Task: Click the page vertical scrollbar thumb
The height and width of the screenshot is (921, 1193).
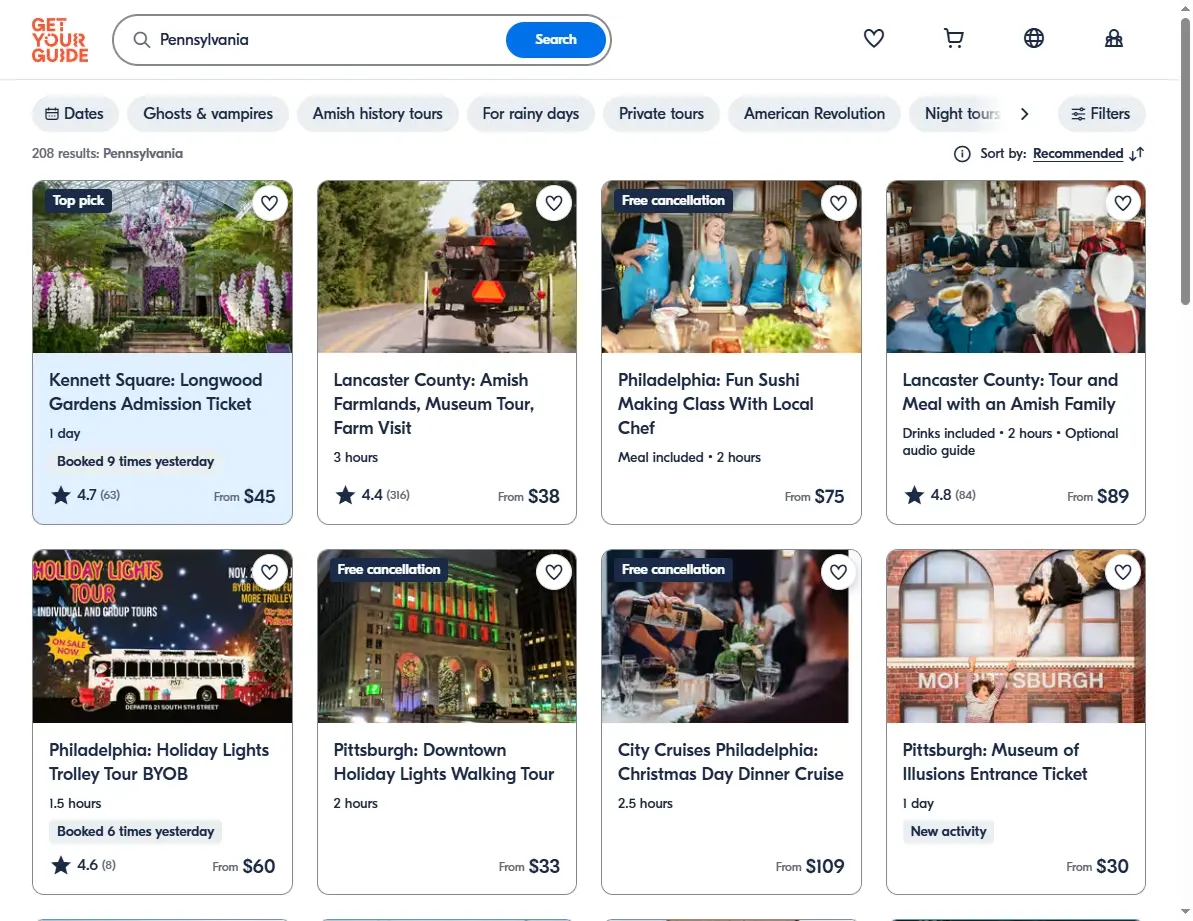Action: point(1185,161)
